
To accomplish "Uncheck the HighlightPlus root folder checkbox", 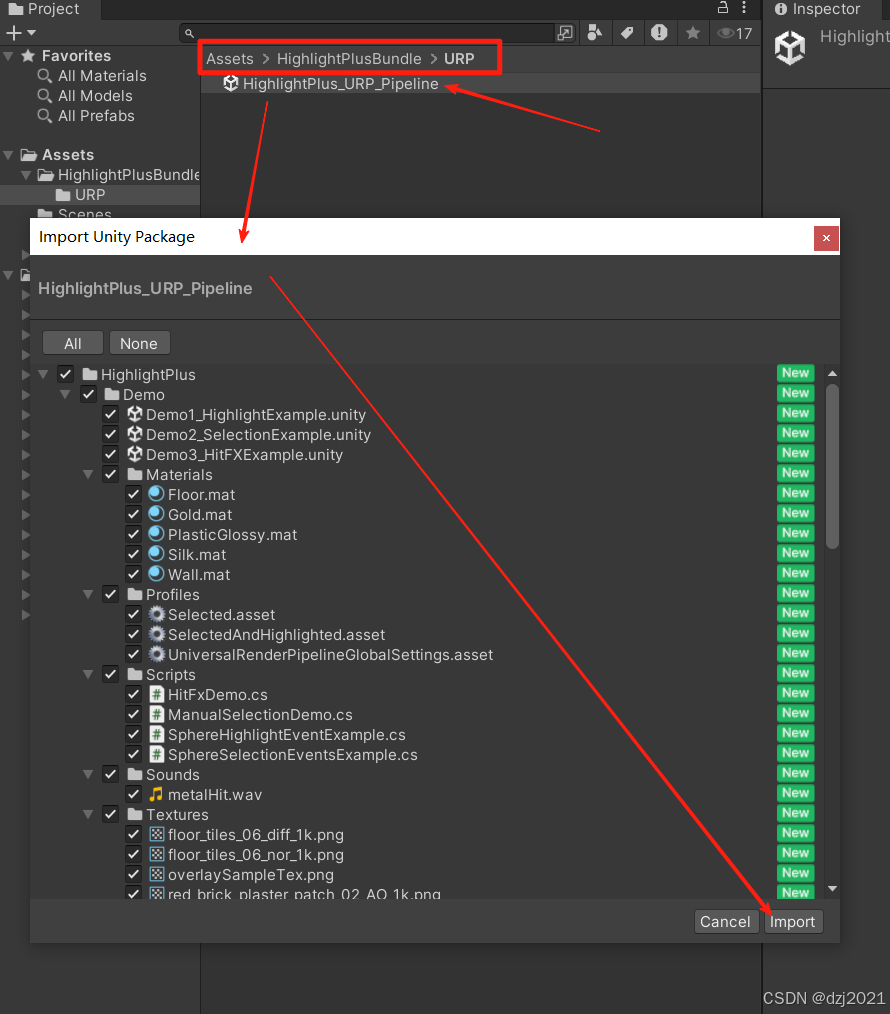I will (65, 374).
